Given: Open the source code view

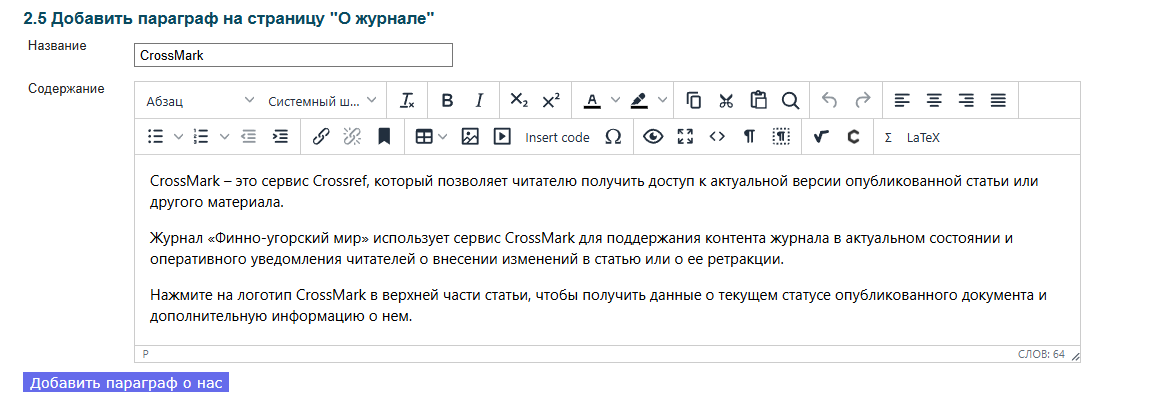Looking at the screenshot, I should click(717, 137).
